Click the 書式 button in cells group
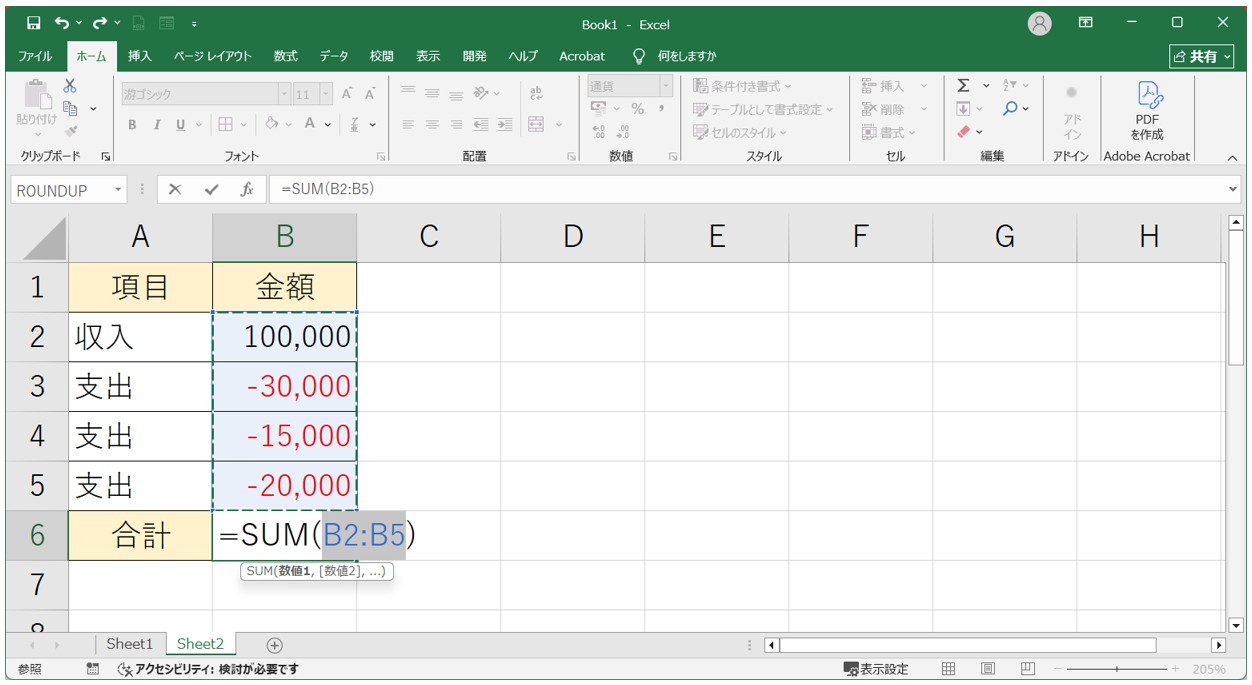 pyautogui.click(x=888, y=132)
